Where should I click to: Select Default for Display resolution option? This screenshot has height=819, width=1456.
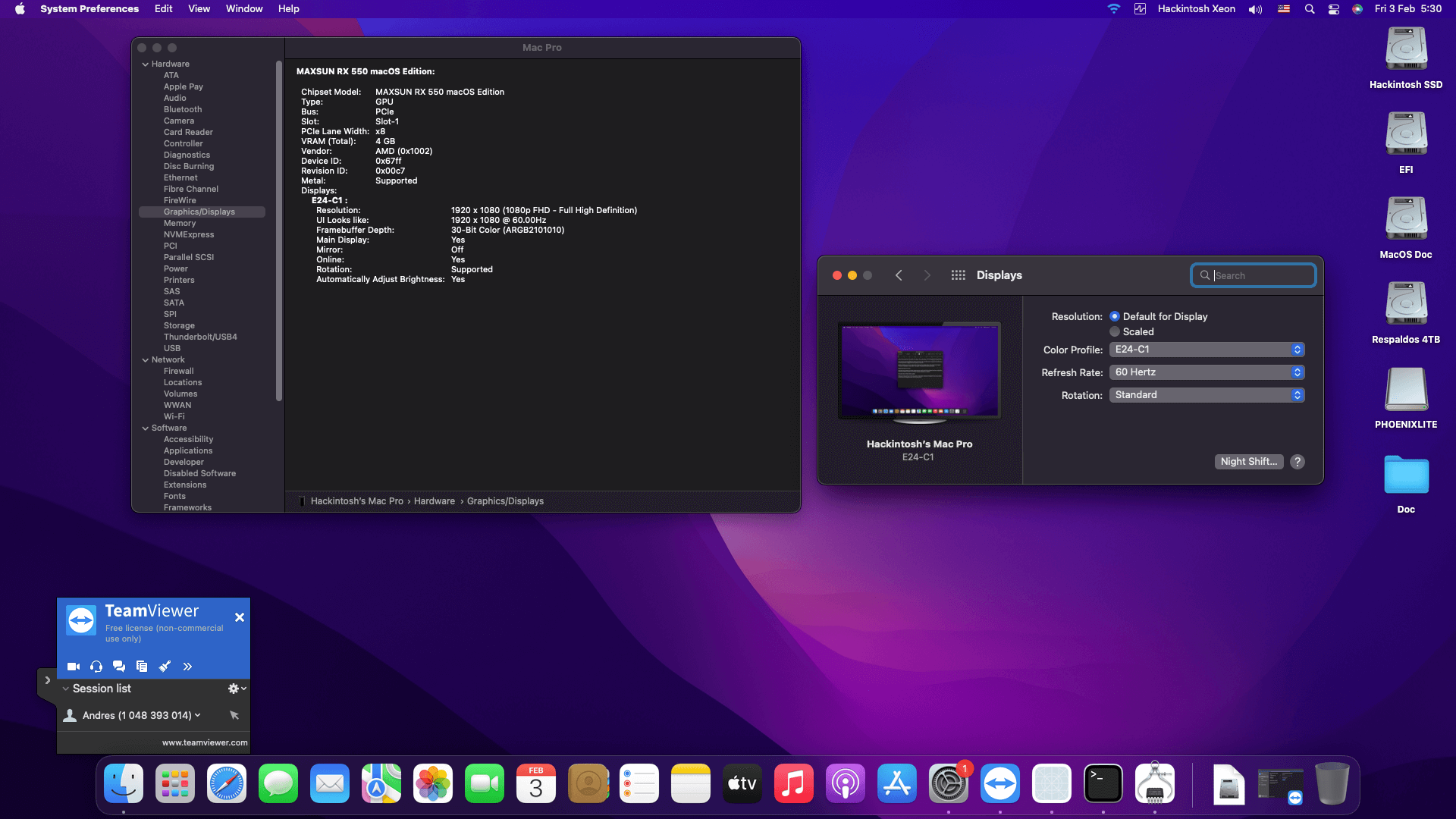[x=1115, y=316]
